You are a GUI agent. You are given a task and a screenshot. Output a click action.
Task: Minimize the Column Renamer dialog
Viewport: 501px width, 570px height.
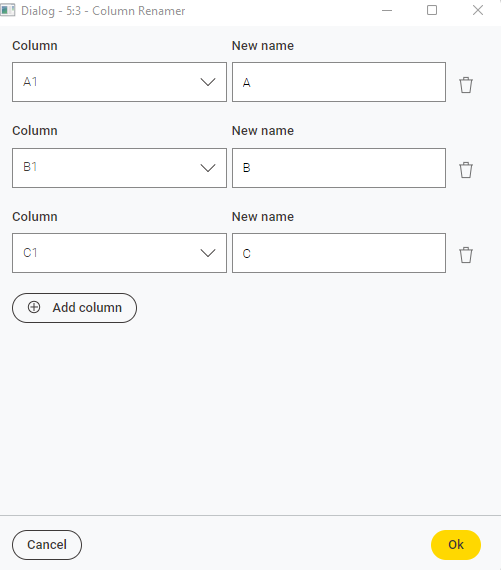[387, 11]
